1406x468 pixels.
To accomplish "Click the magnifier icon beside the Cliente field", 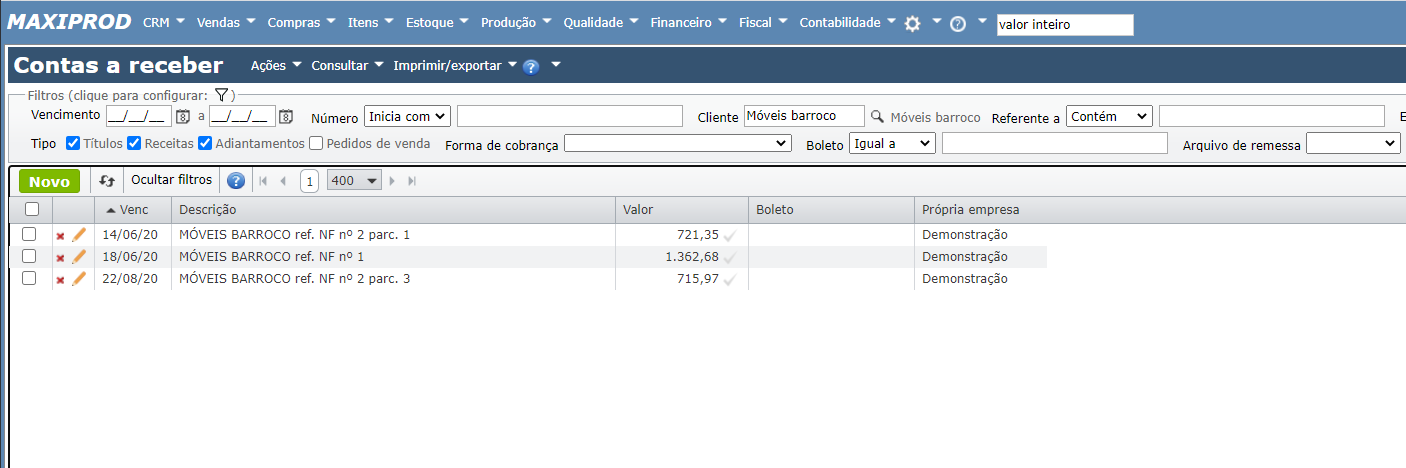I will pos(877,116).
